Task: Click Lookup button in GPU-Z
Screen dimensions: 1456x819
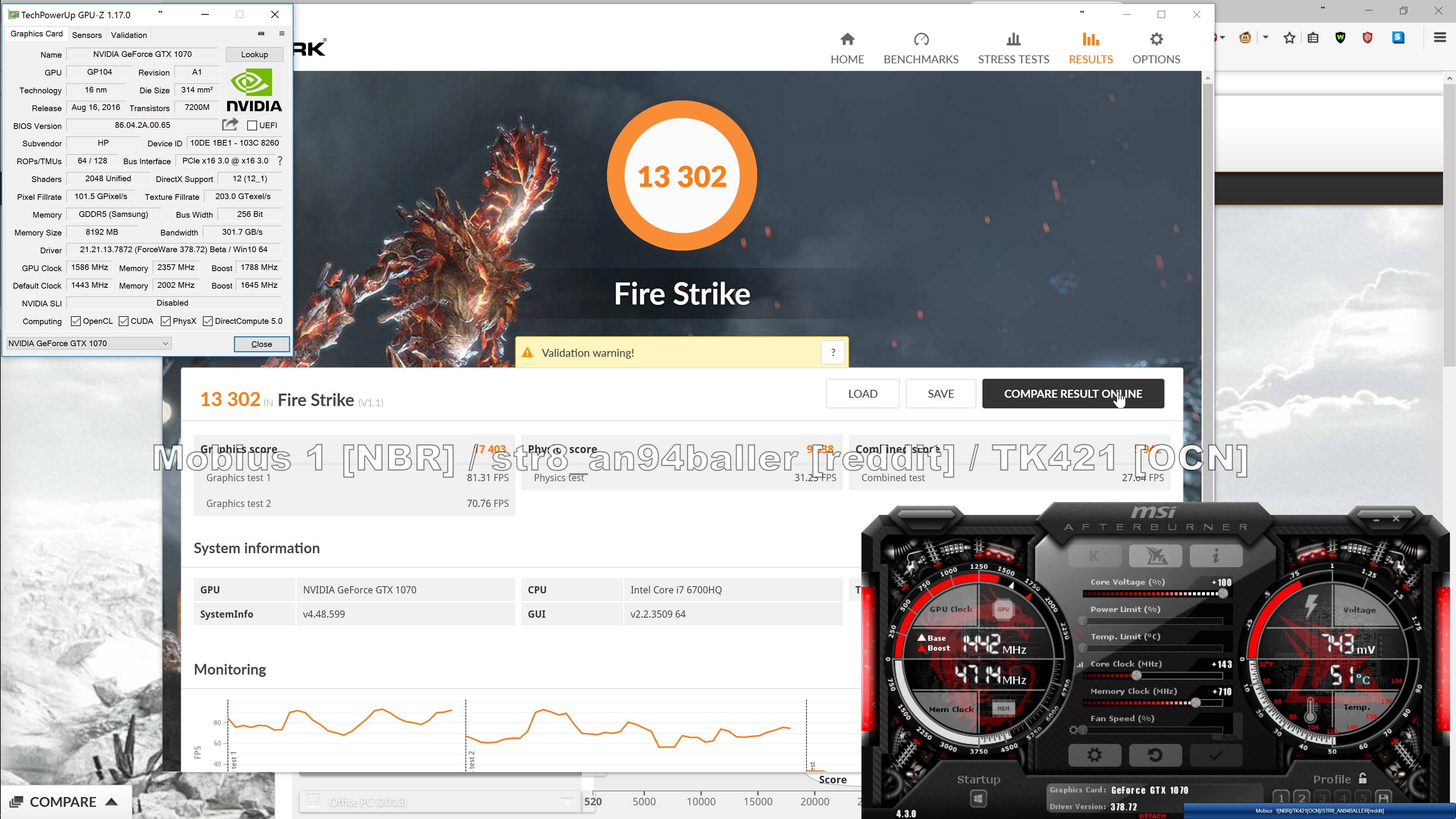Action: [254, 54]
